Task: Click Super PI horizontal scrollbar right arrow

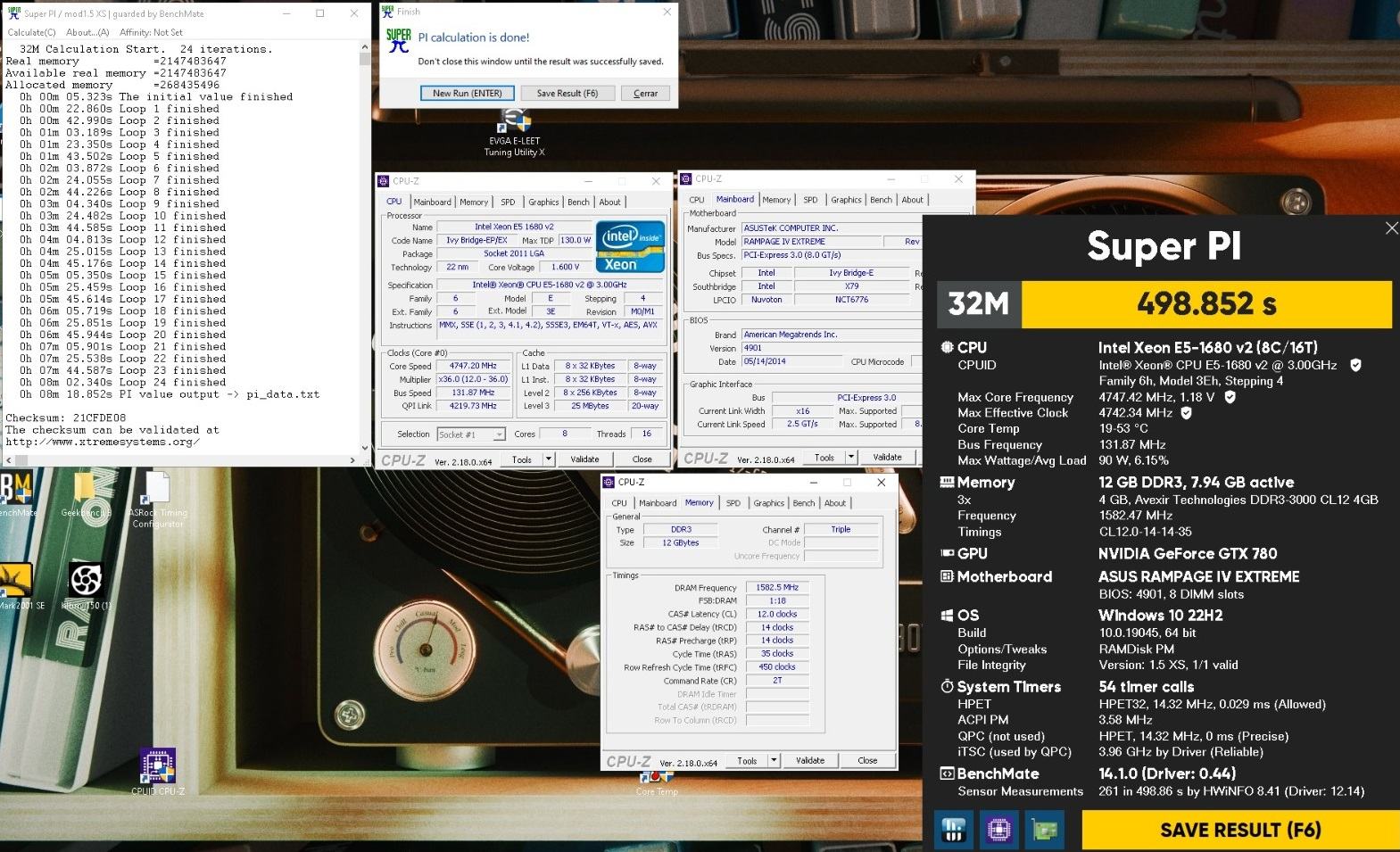Action: 352,460
